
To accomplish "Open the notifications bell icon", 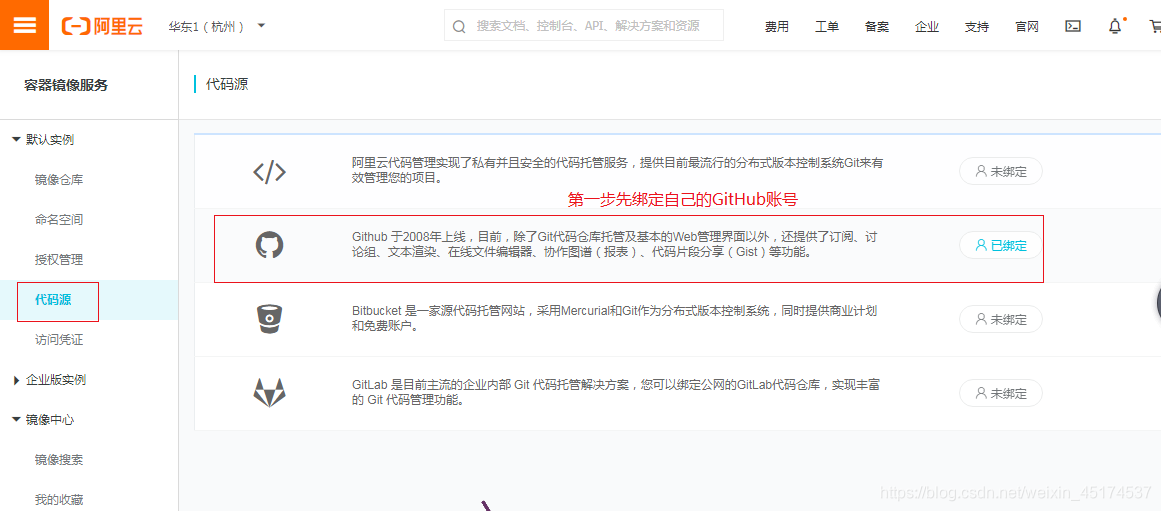I will click(1115, 26).
